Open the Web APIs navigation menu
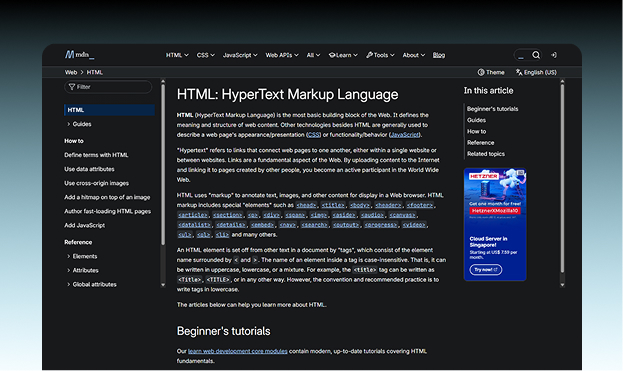Screen dimensions: 623x371 tap(282, 55)
